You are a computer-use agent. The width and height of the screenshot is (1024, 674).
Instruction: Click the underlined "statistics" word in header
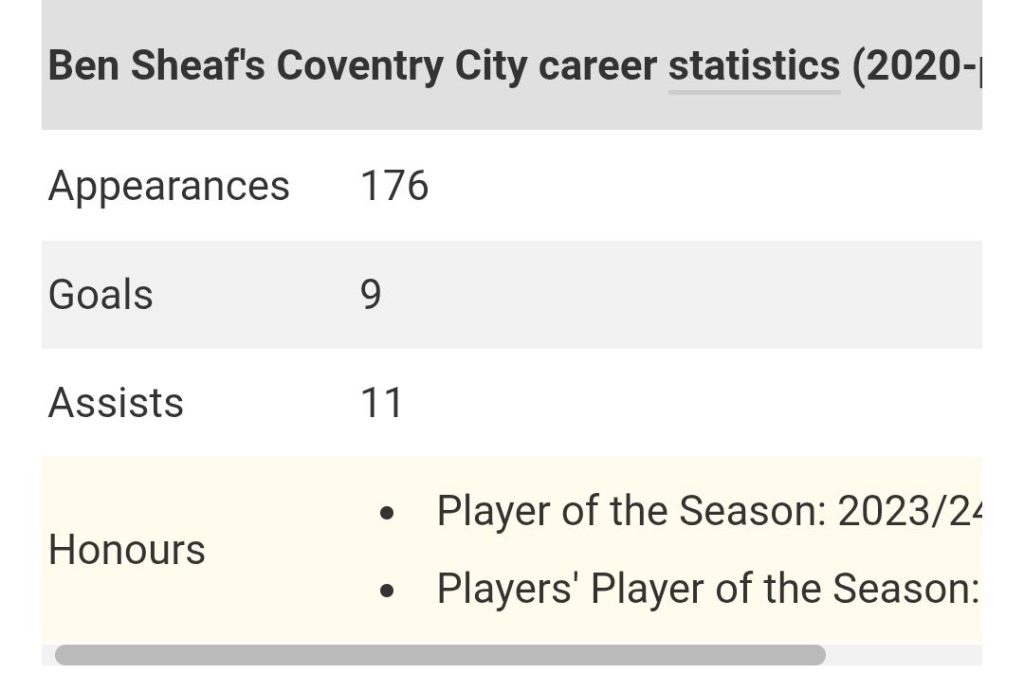754,67
